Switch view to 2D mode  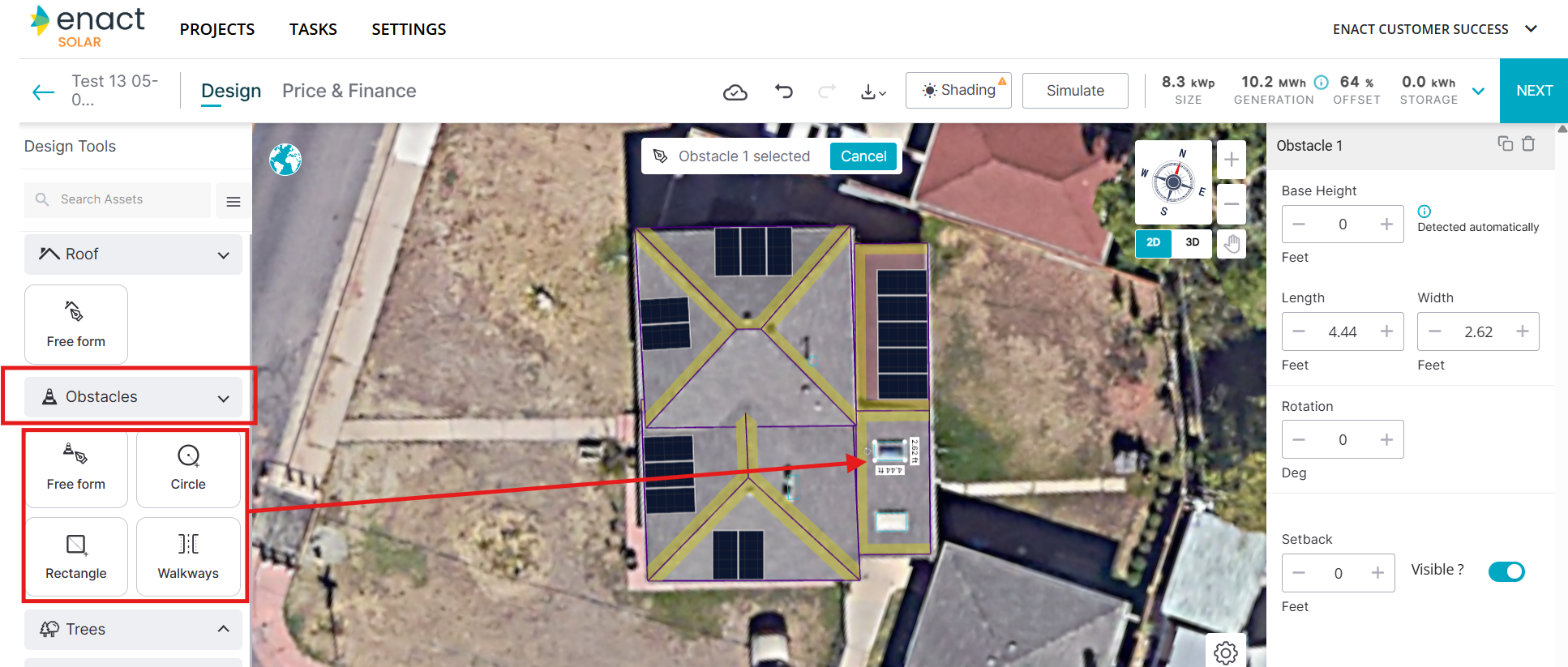pos(1153,242)
